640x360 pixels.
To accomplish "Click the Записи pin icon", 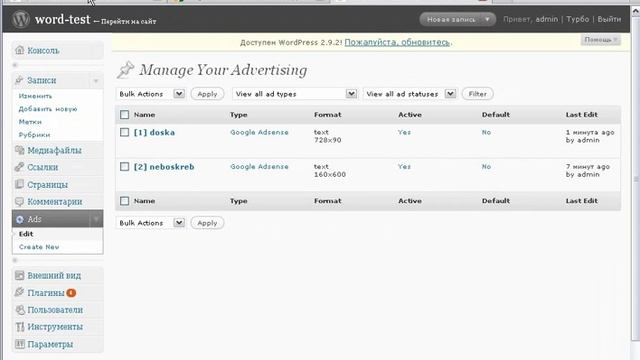I will [x=19, y=80].
